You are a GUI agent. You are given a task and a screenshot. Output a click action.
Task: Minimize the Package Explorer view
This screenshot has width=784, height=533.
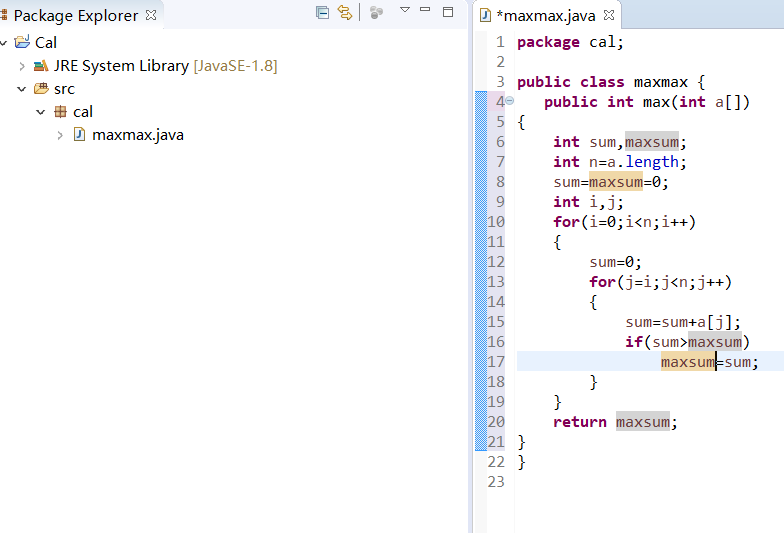tap(425, 10)
